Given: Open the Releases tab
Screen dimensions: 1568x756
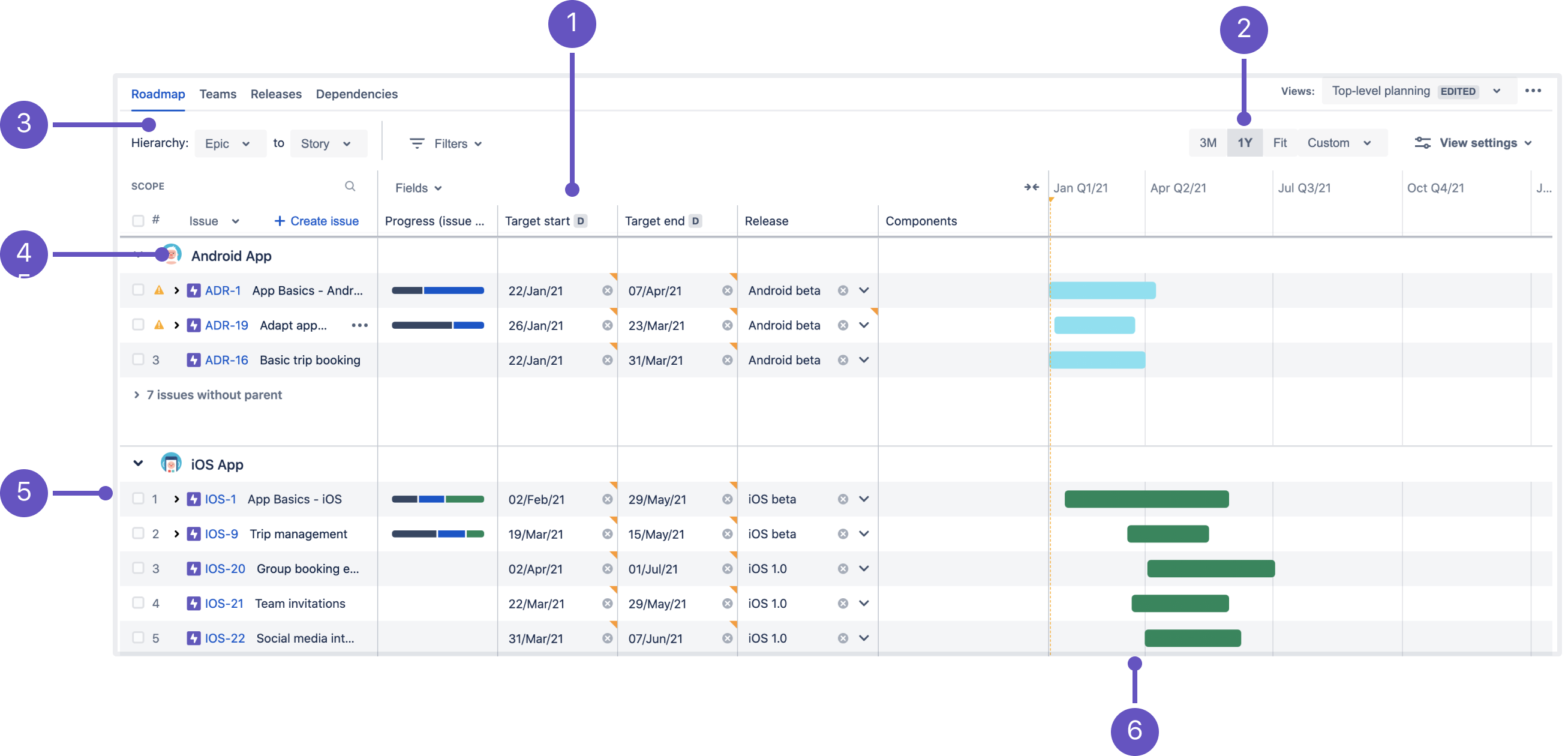Looking at the screenshot, I should coord(276,94).
